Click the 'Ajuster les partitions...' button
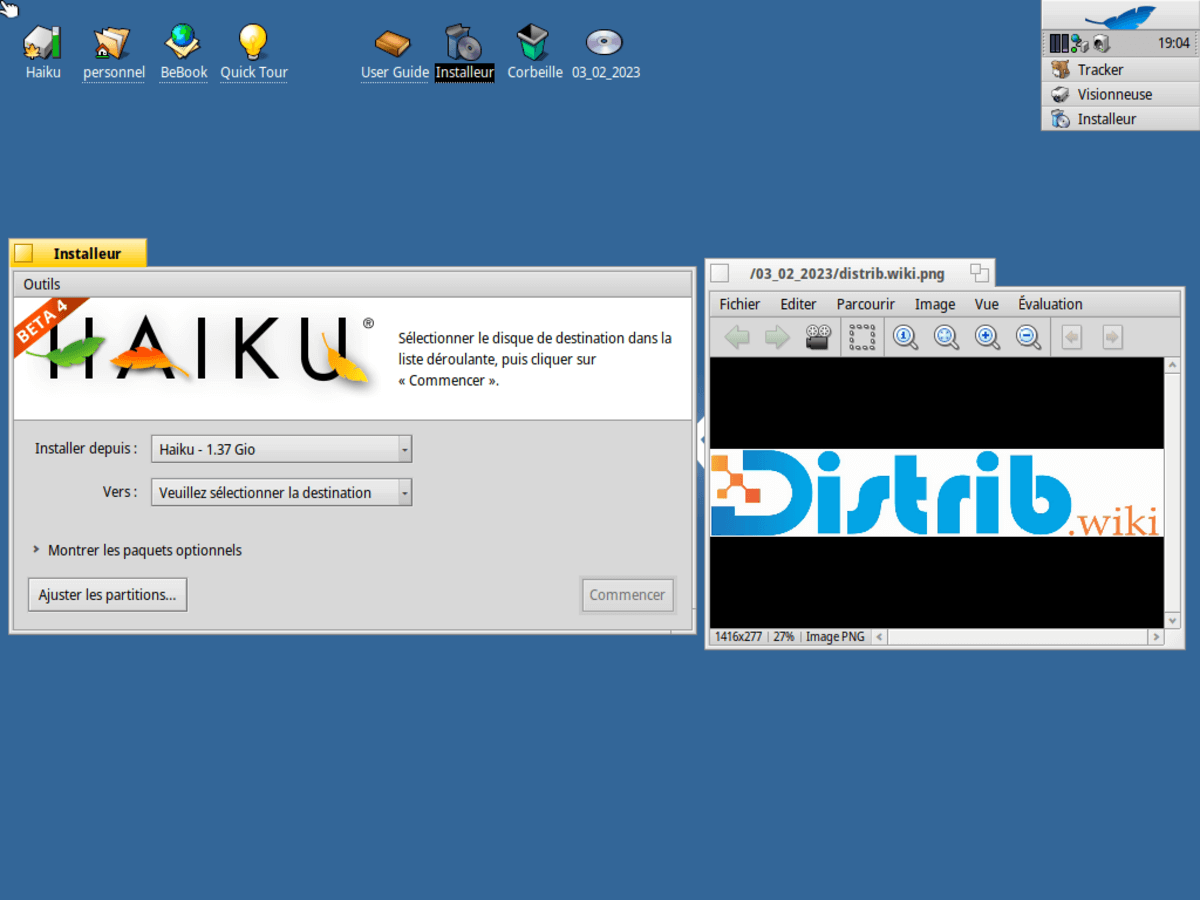1200x900 pixels. click(x=107, y=594)
